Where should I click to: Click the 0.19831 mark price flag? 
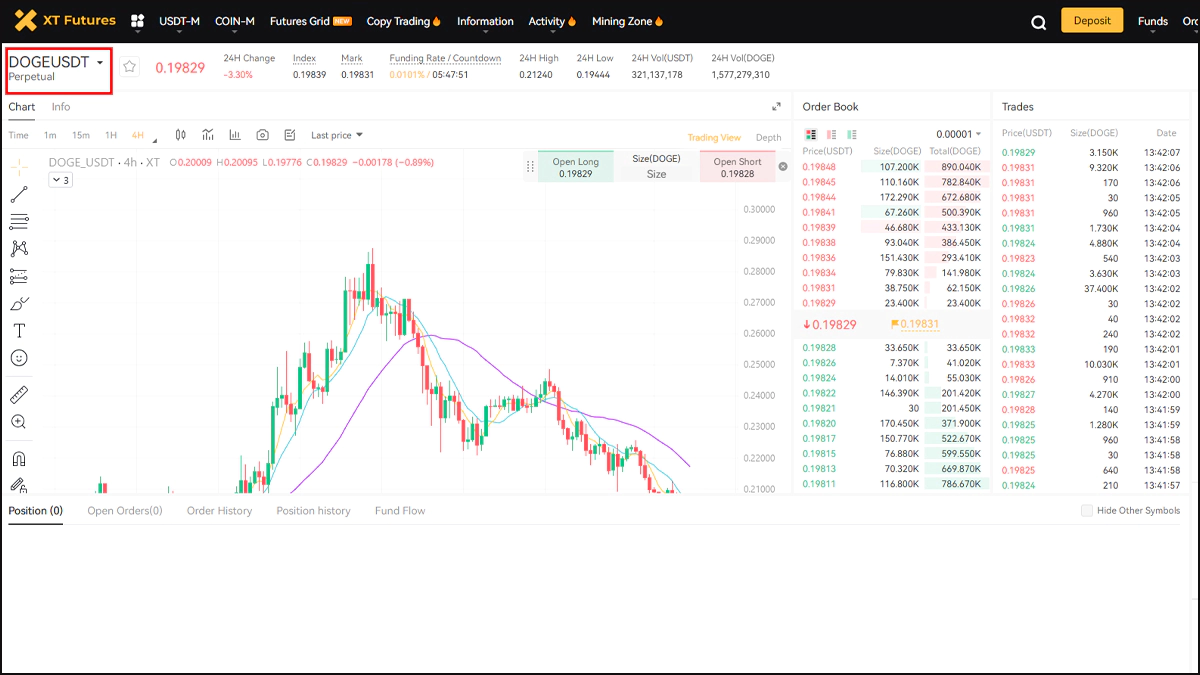click(x=914, y=324)
